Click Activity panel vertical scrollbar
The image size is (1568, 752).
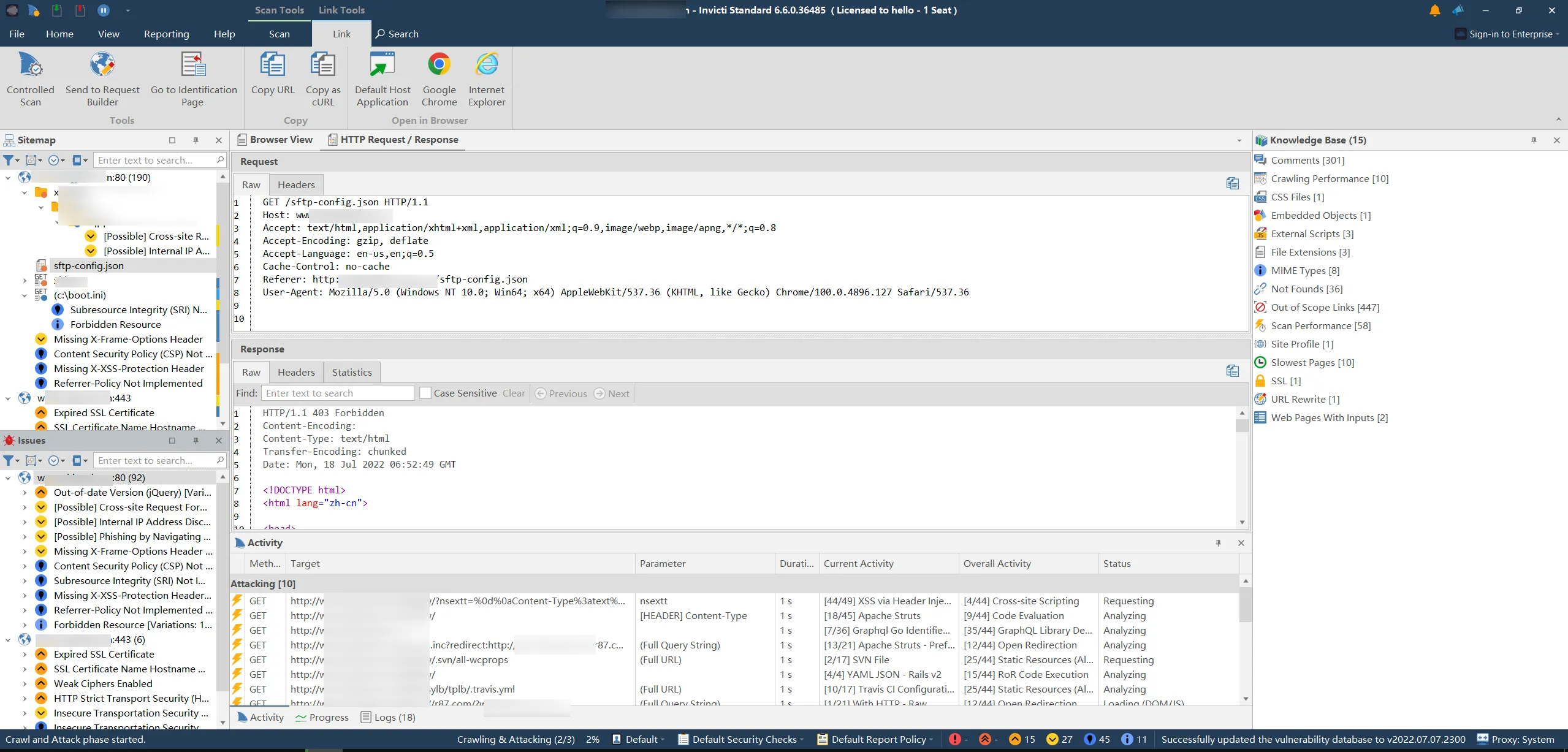click(1245, 640)
